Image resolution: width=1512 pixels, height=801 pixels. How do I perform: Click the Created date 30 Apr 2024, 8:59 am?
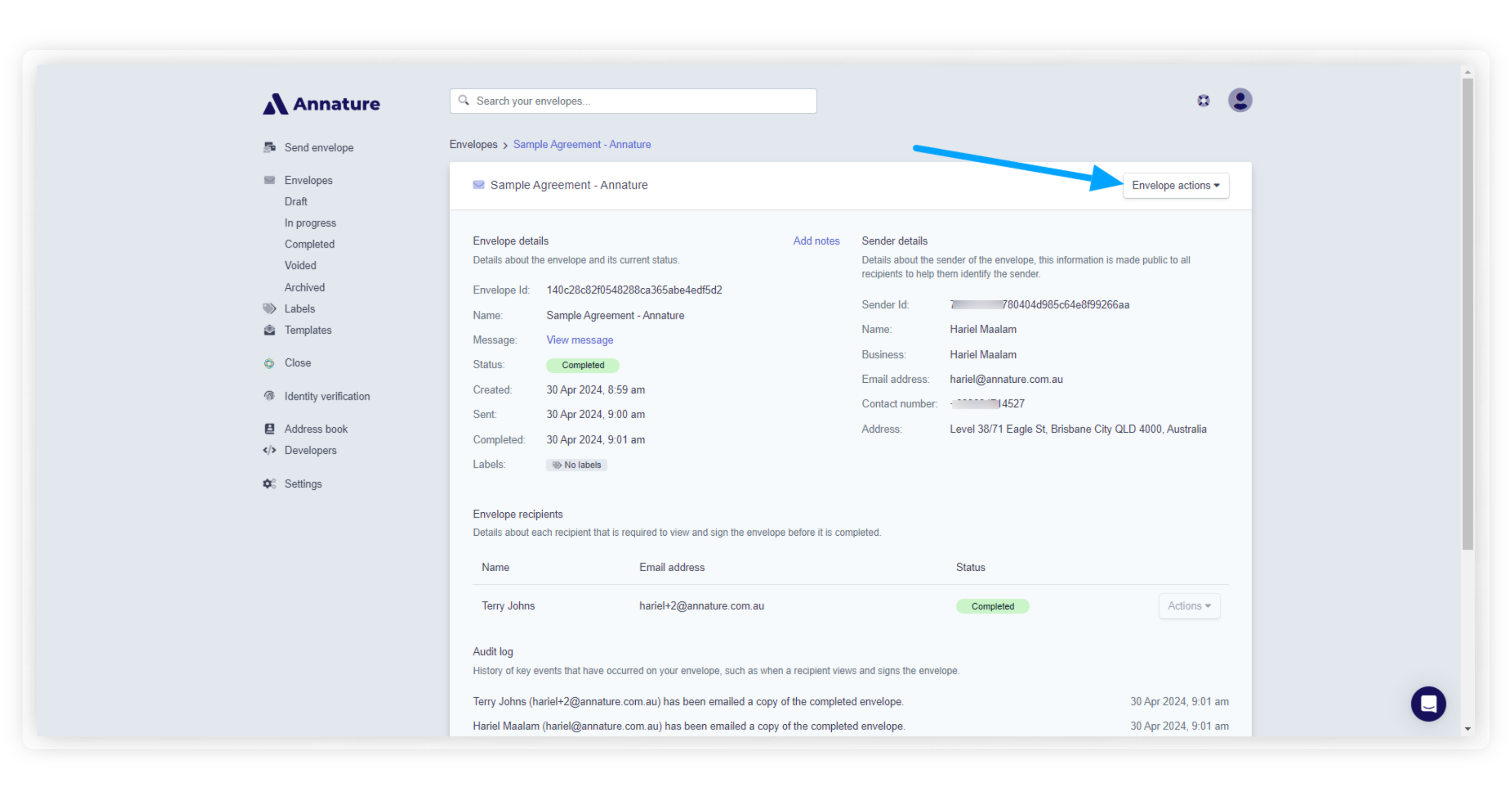pos(595,390)
